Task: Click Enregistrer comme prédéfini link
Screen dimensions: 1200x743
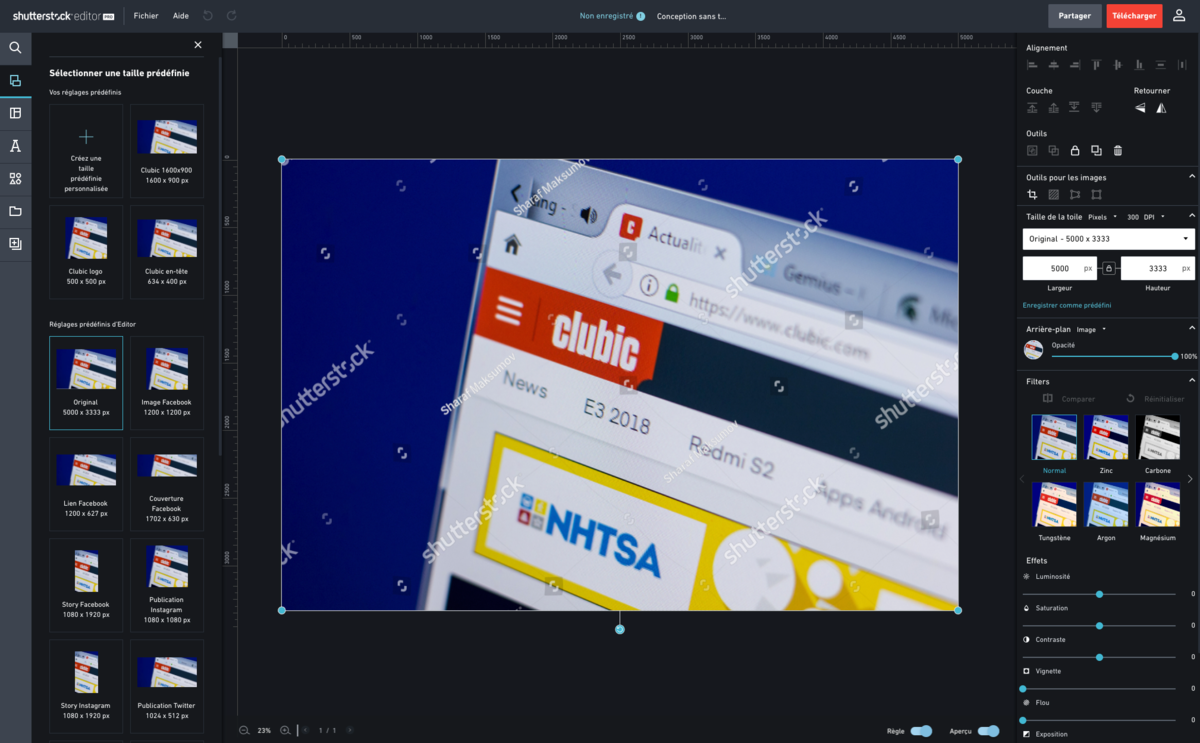Action: (1067, 305)
